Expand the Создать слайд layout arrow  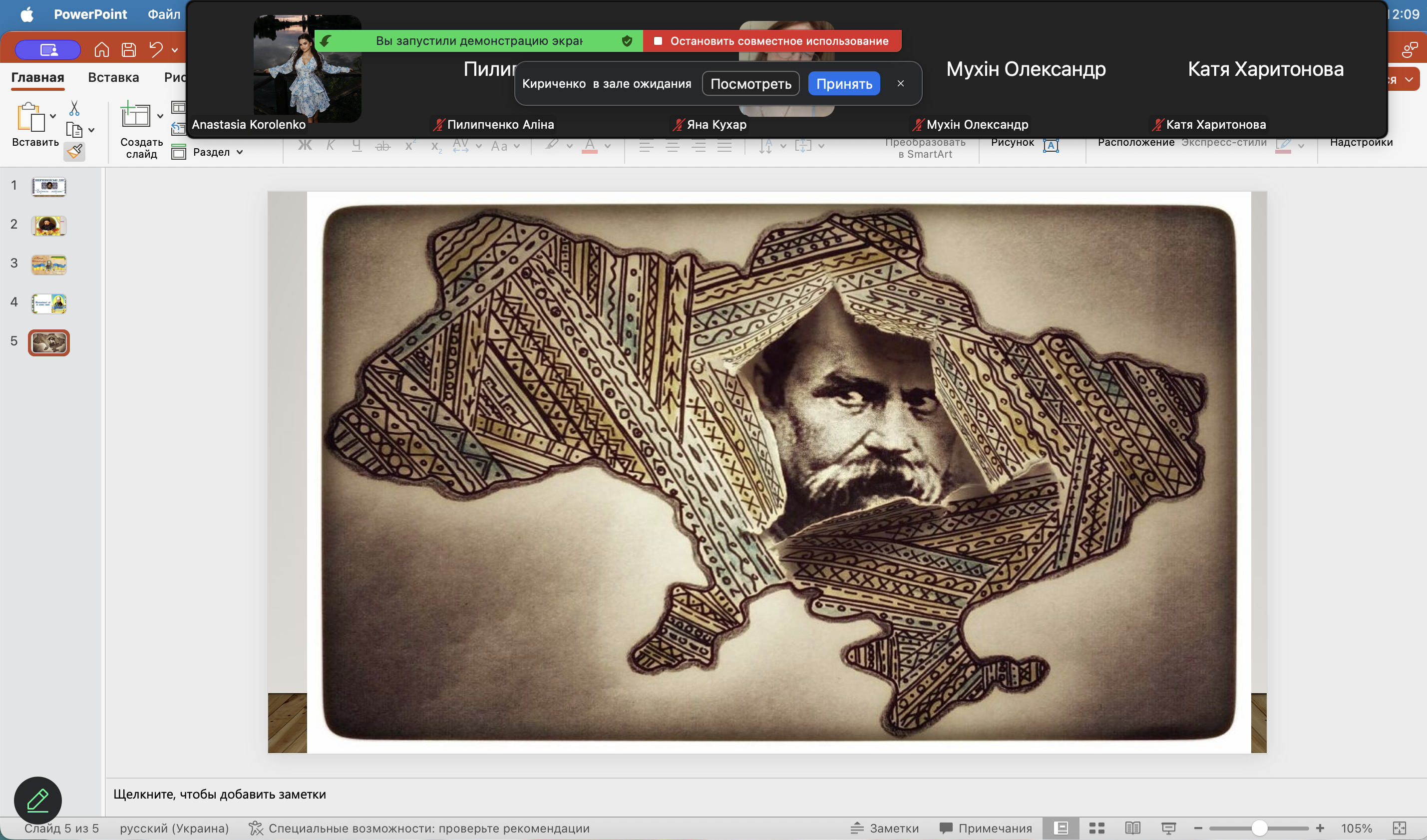(160, 116)
